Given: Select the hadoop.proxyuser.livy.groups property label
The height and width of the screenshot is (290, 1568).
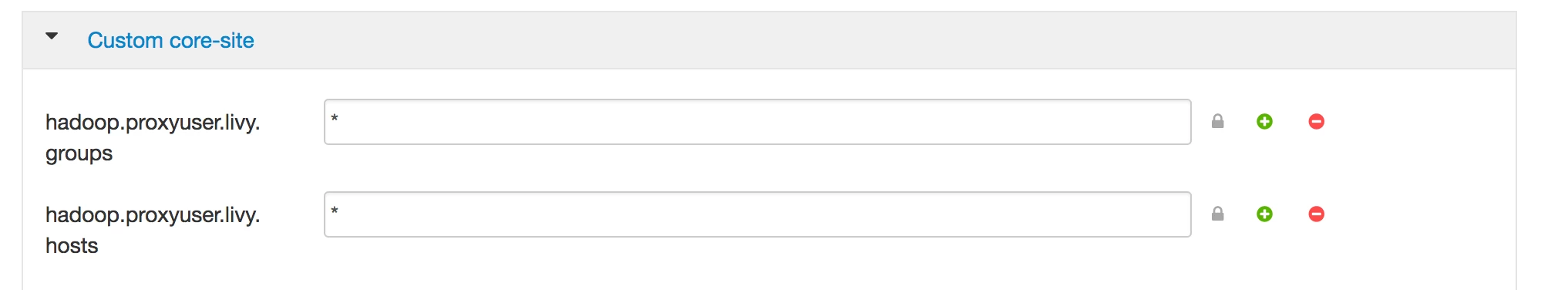Looking at the screenshot, I should click(x=153, y=137).
